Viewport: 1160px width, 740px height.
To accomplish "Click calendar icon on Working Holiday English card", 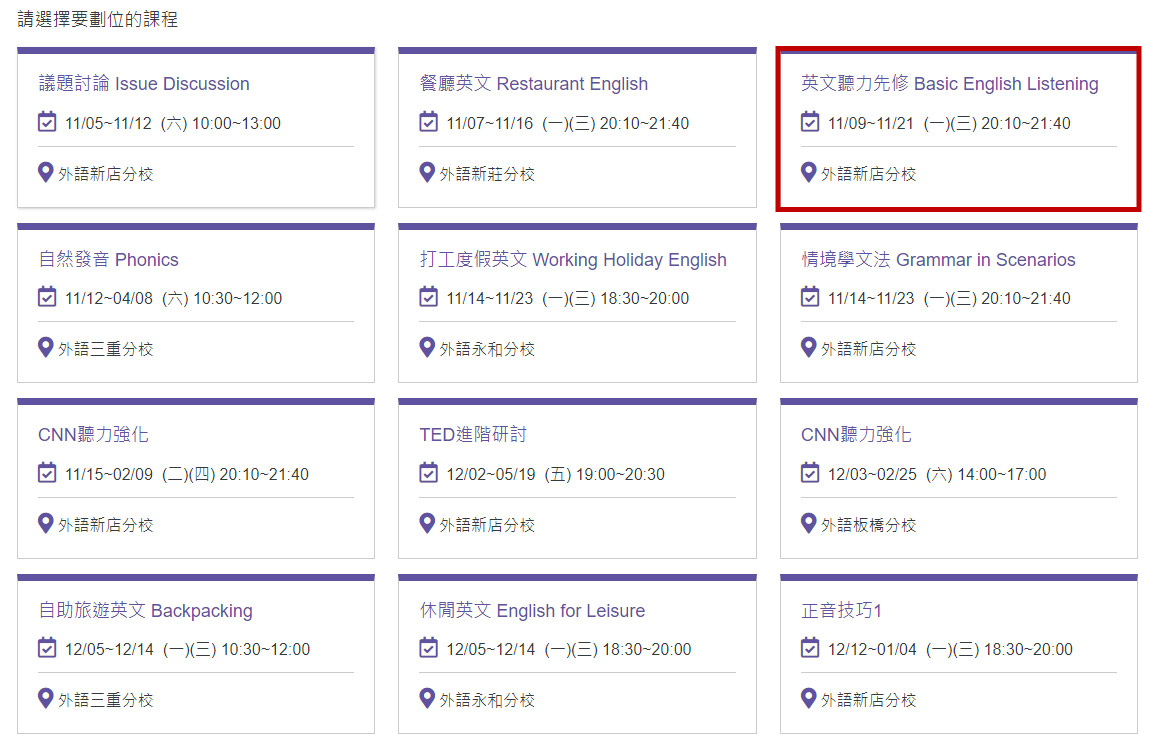I will coord(428,297).
